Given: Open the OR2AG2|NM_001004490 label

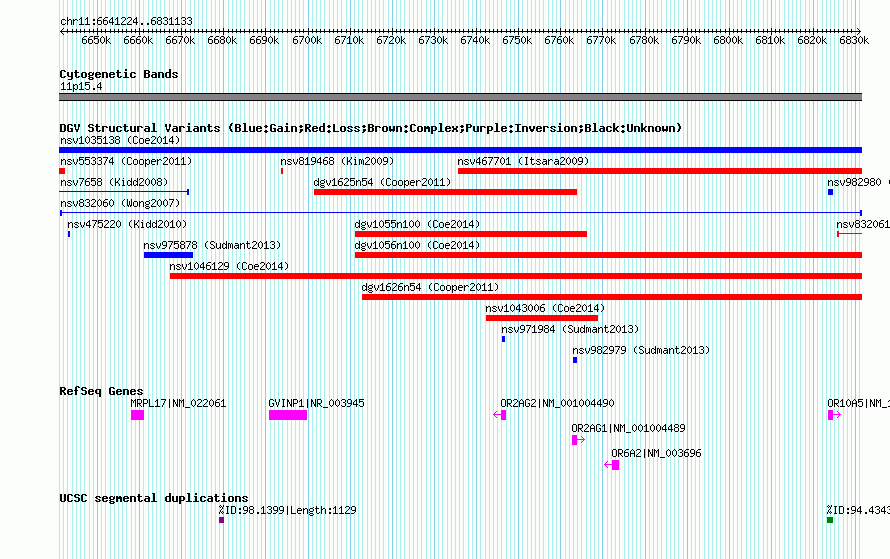Looking at the screenshot, I should pos(557,404).
